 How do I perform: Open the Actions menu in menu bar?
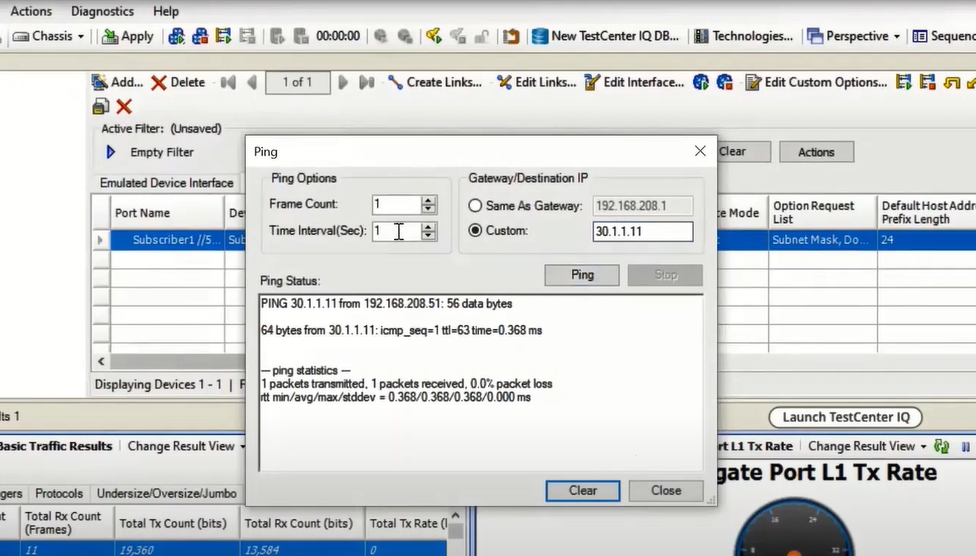pyautogui.click(x=31, y=11)
